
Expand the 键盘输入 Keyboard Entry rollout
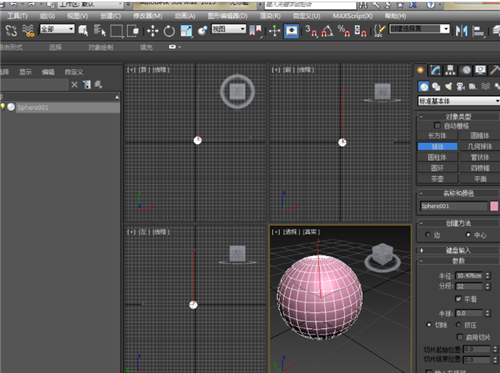458,250
